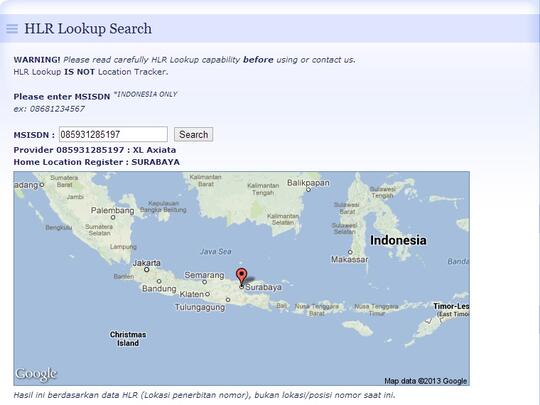This screenshot has height=405, width=540.
Task: Click the Tulungagung label on map
Action: [x=200, y=307]
